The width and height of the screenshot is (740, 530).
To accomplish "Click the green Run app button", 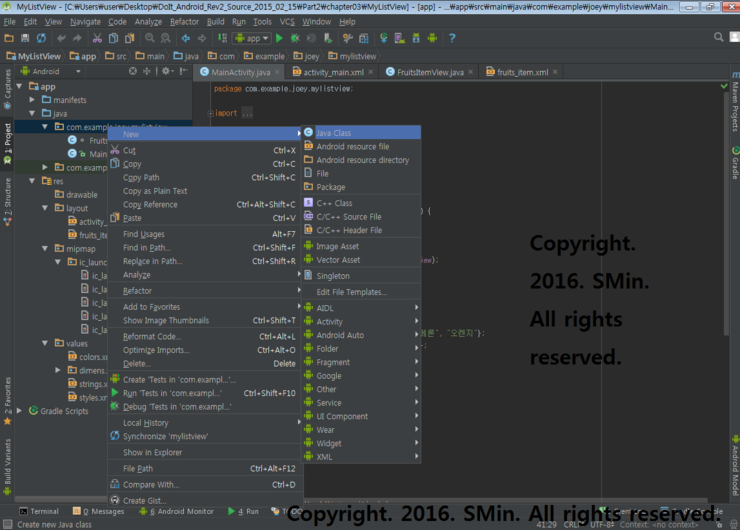I will (x=279, y=38).
